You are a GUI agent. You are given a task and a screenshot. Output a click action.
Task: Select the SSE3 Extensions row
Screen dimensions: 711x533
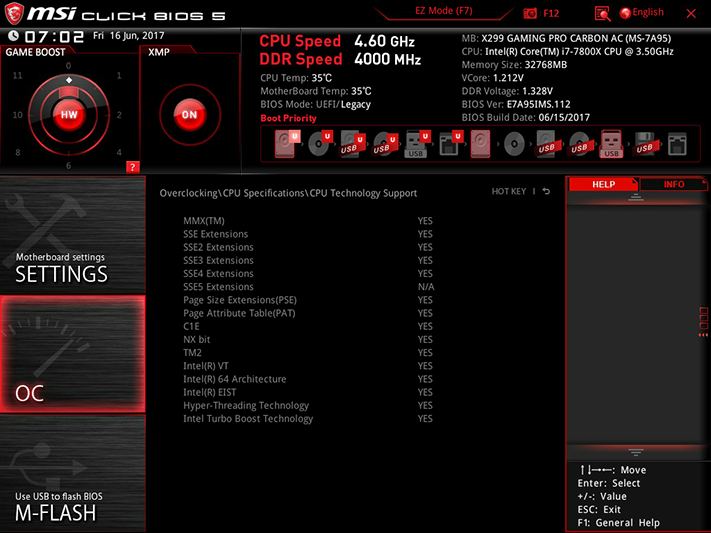[308, 260]
